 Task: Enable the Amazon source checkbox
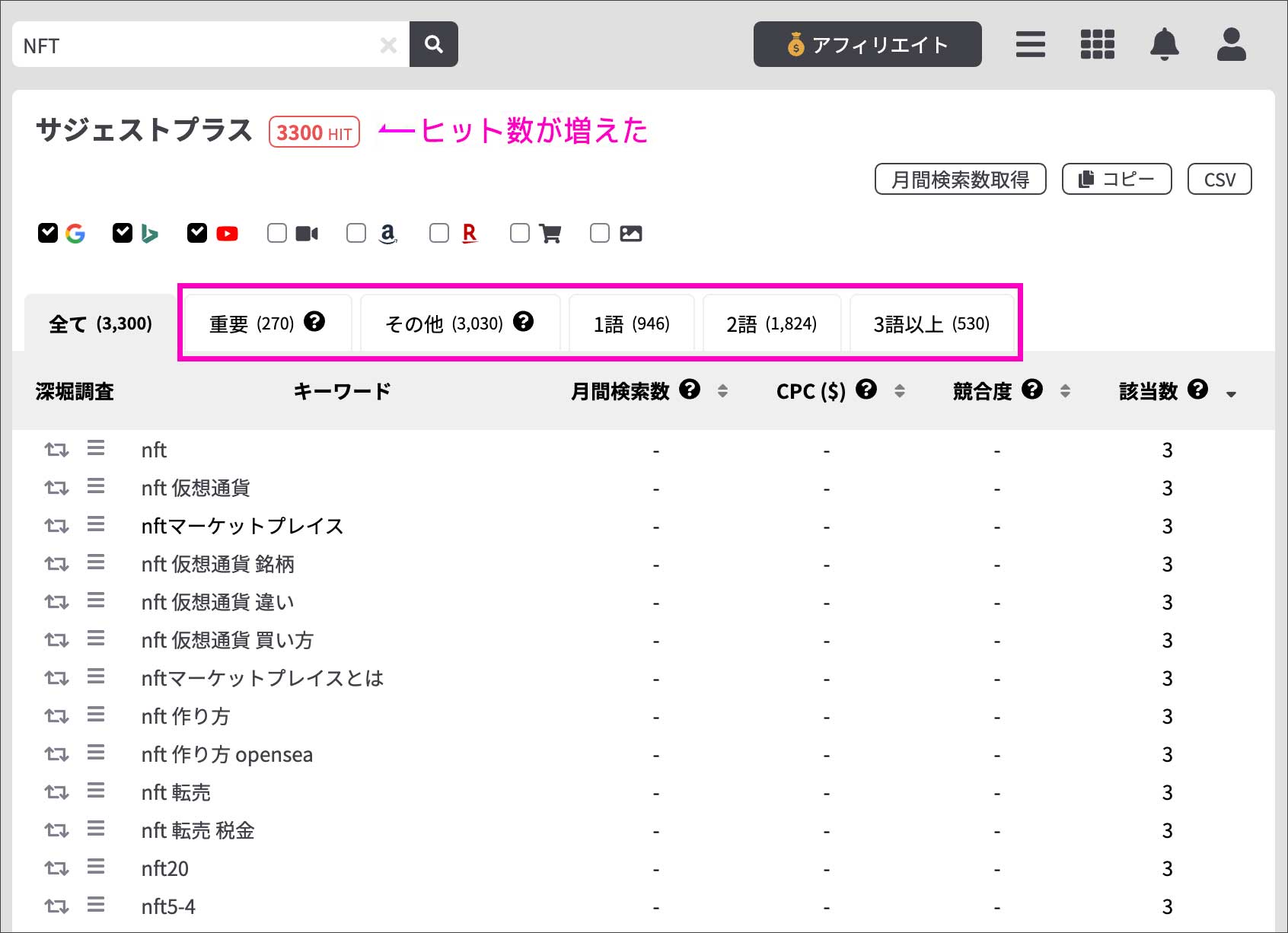356,233
